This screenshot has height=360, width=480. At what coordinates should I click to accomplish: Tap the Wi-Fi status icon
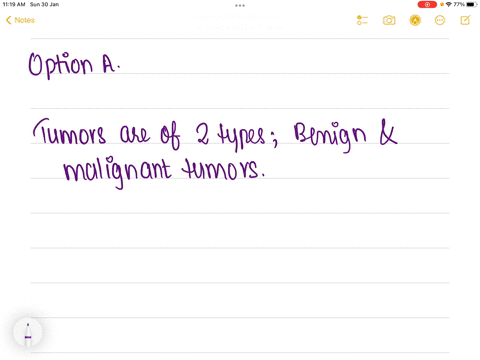(x=449, y=5)
